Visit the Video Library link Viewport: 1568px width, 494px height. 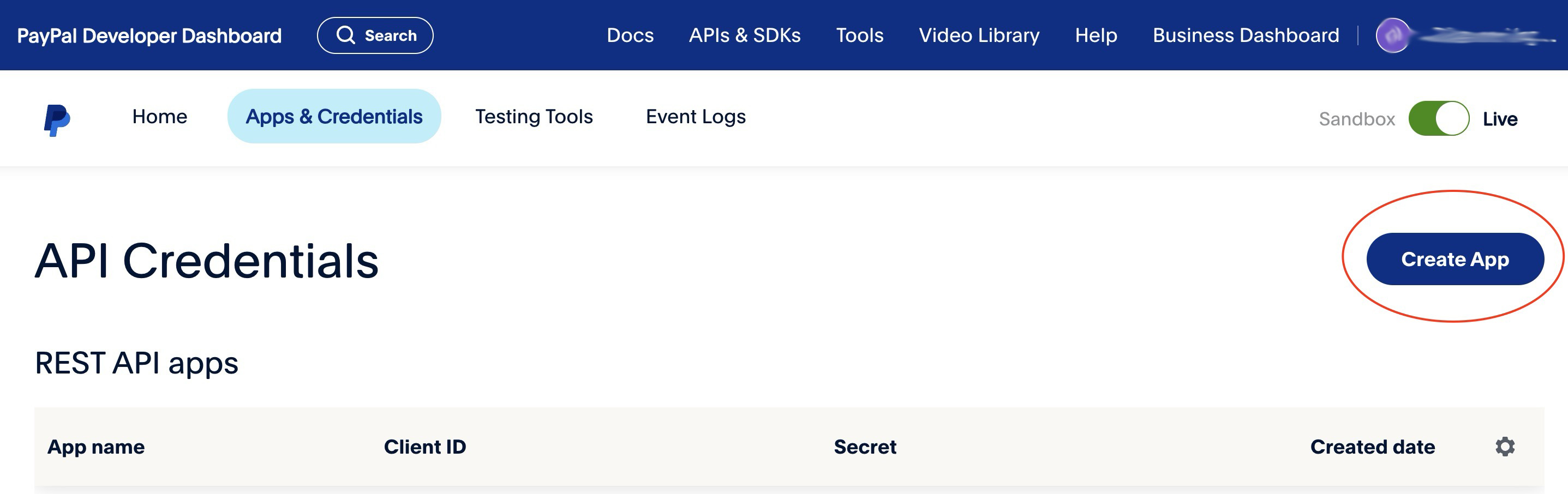pyautogui.click(x=979, y=35)
